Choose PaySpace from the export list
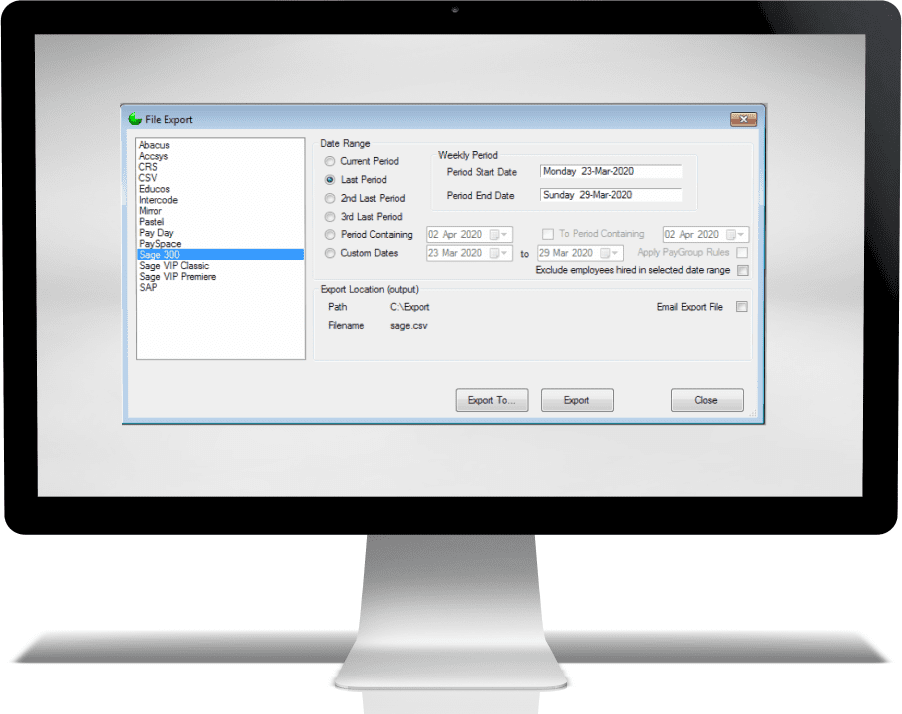The image size is (902, 714). (x=160, y=244)
